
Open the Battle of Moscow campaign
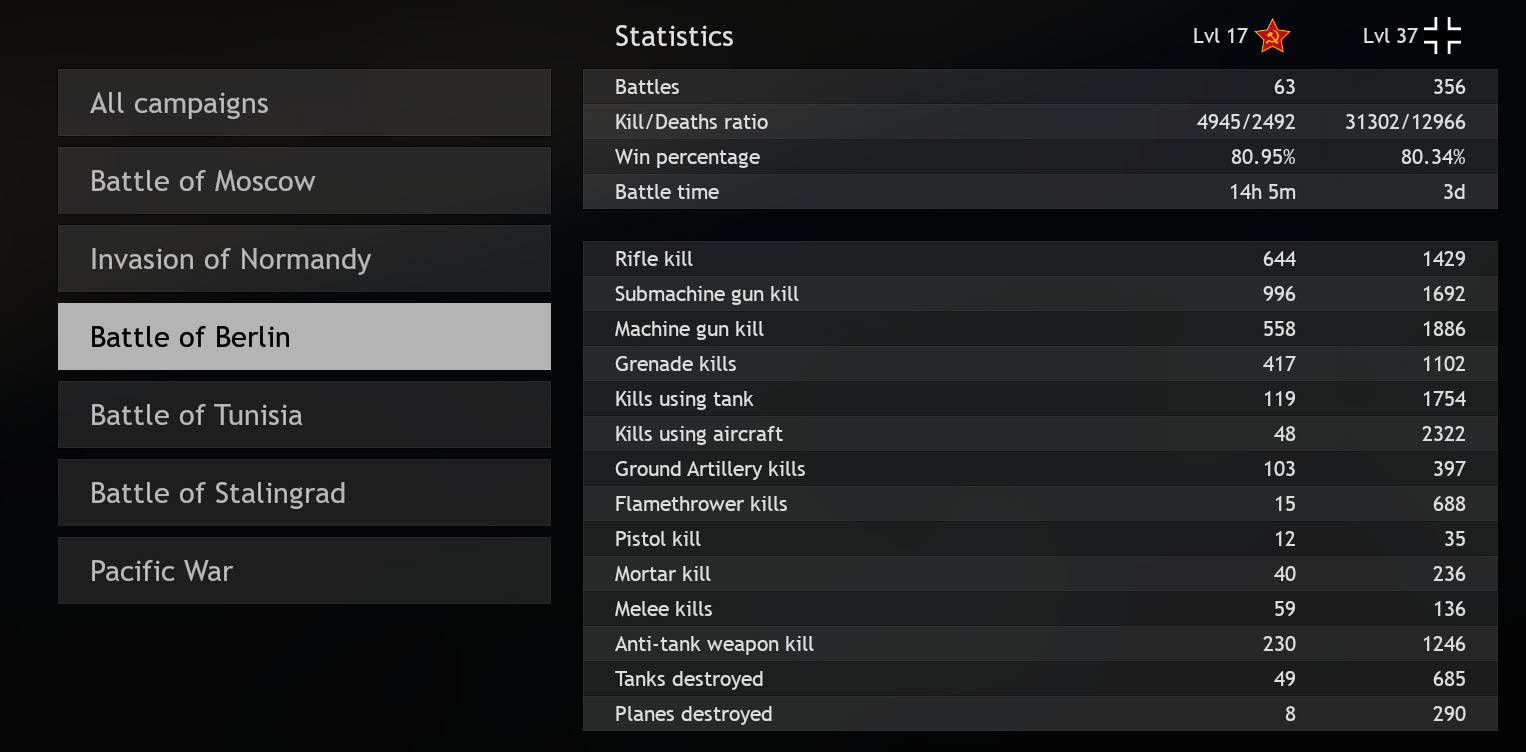pos(304,181)
